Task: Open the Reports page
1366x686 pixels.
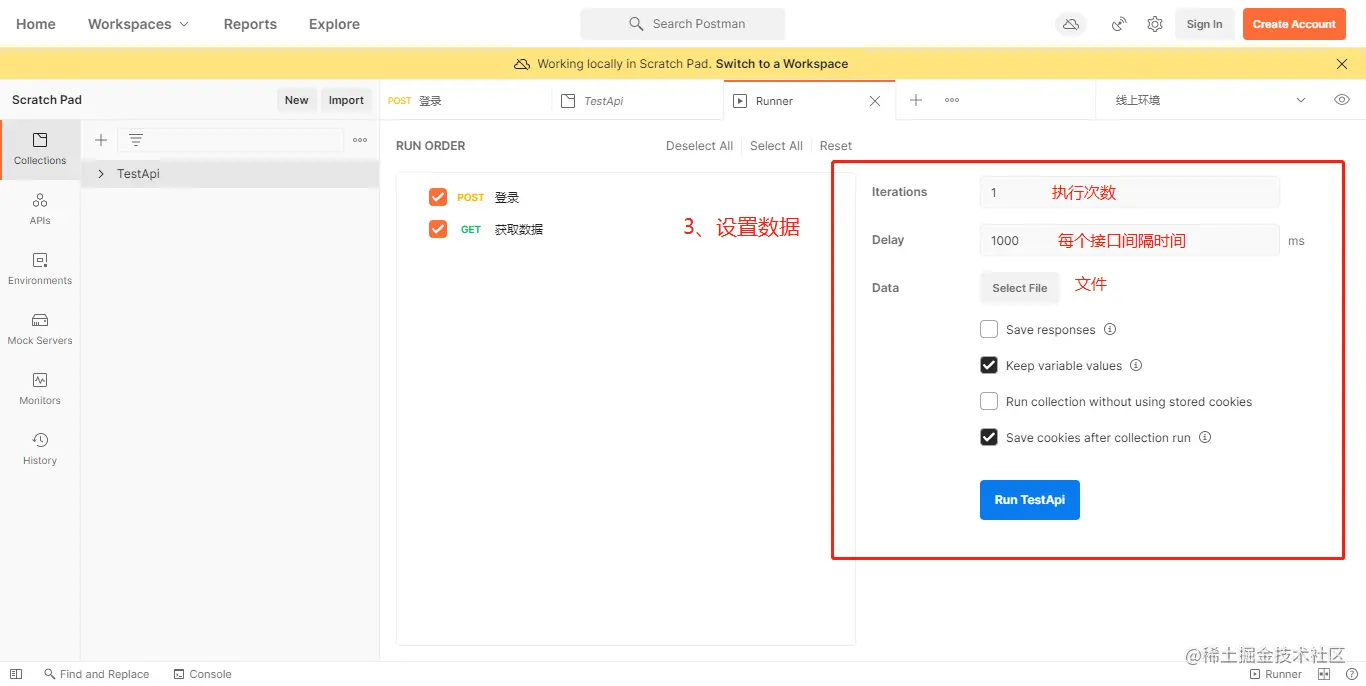Action: [x=250, y=24]
